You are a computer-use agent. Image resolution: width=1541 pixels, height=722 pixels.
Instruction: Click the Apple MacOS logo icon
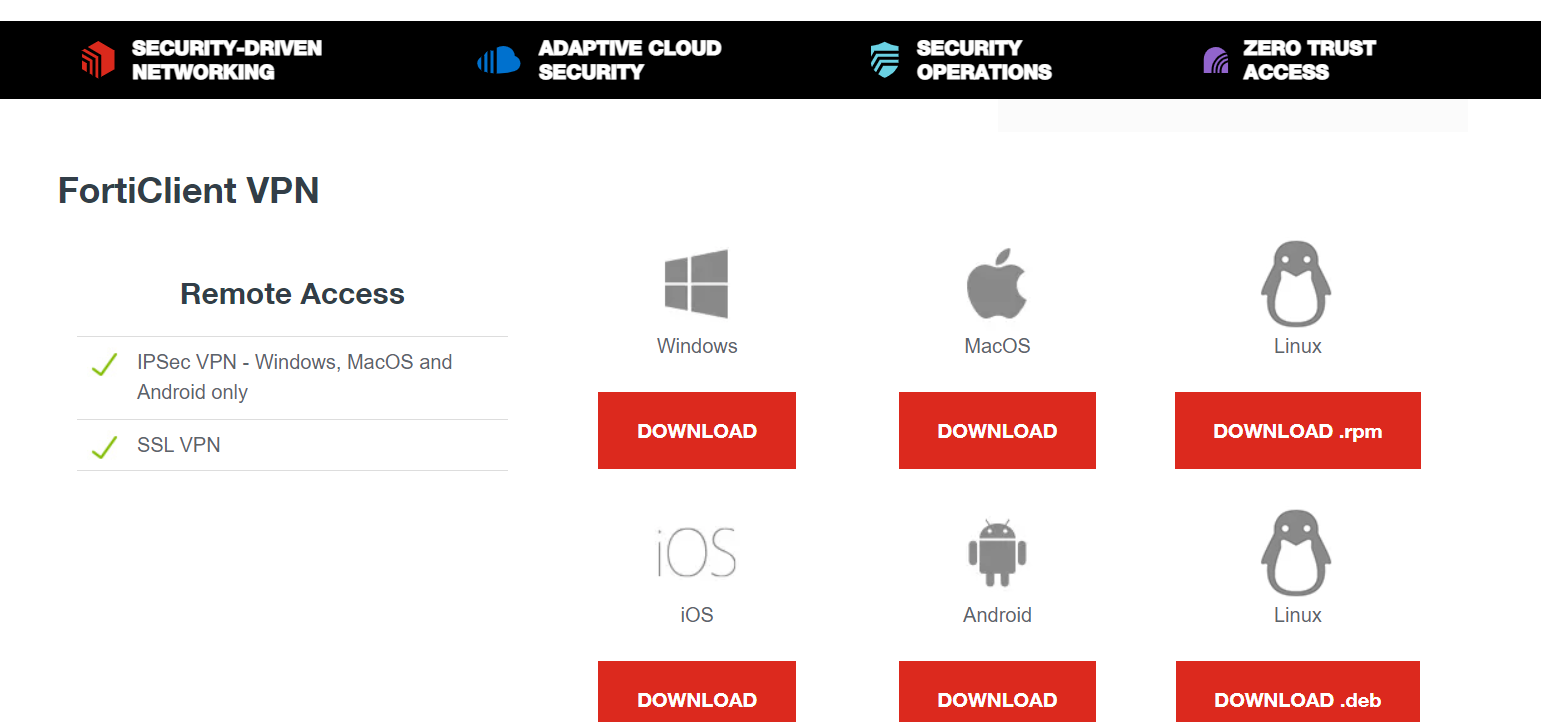click(997, 284)
